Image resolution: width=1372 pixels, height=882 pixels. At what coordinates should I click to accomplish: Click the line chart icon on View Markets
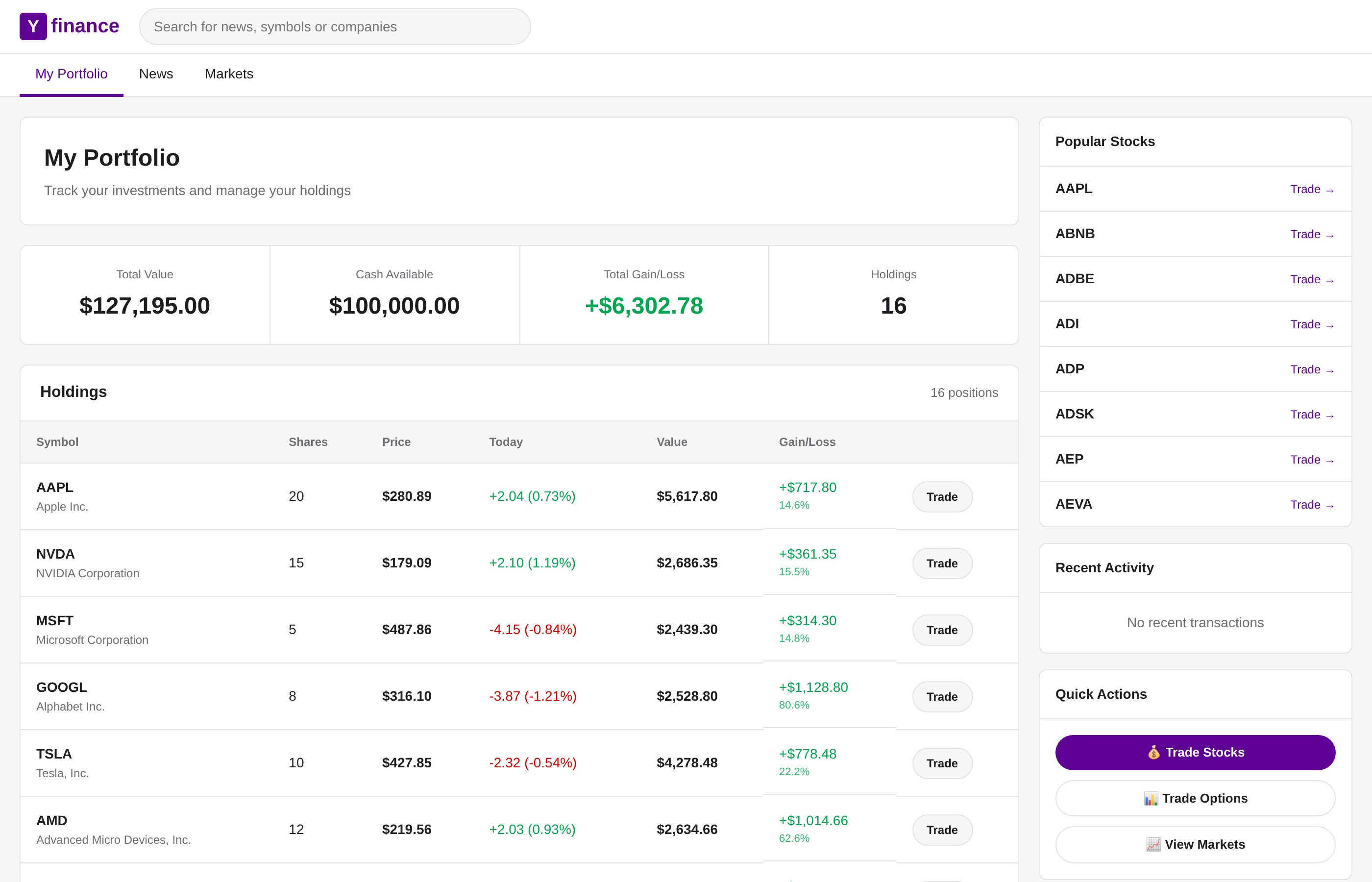click(x=1153, y=844)
